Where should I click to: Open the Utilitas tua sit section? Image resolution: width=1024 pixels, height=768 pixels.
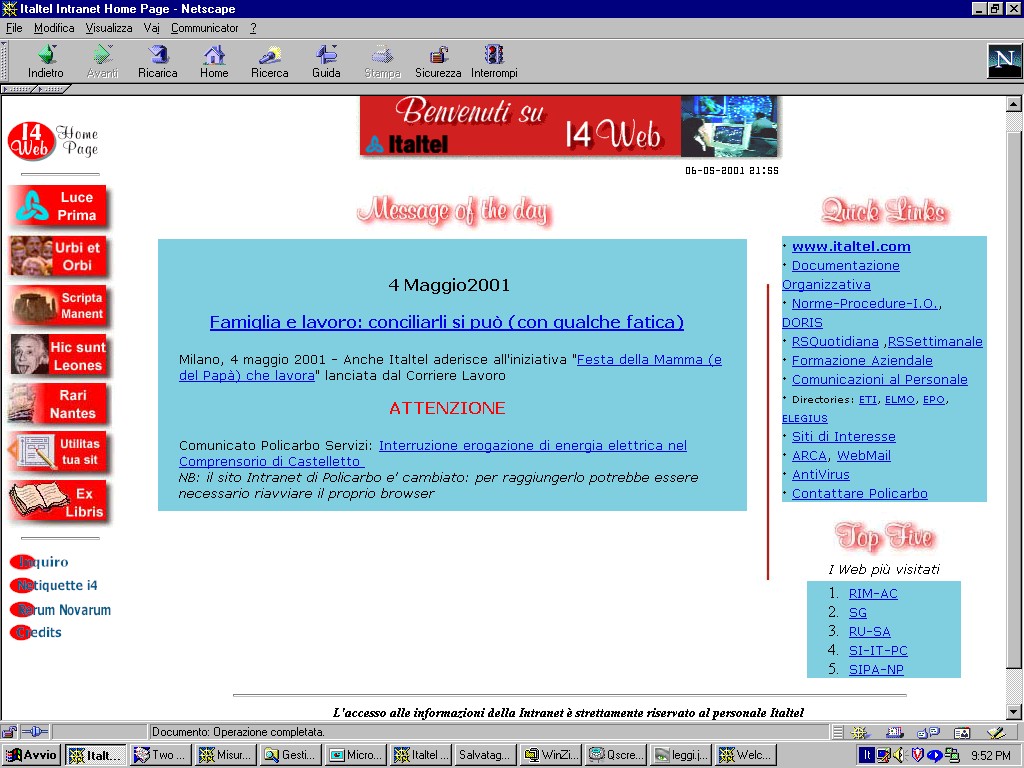pyautogui.click(x=57, y=452)
